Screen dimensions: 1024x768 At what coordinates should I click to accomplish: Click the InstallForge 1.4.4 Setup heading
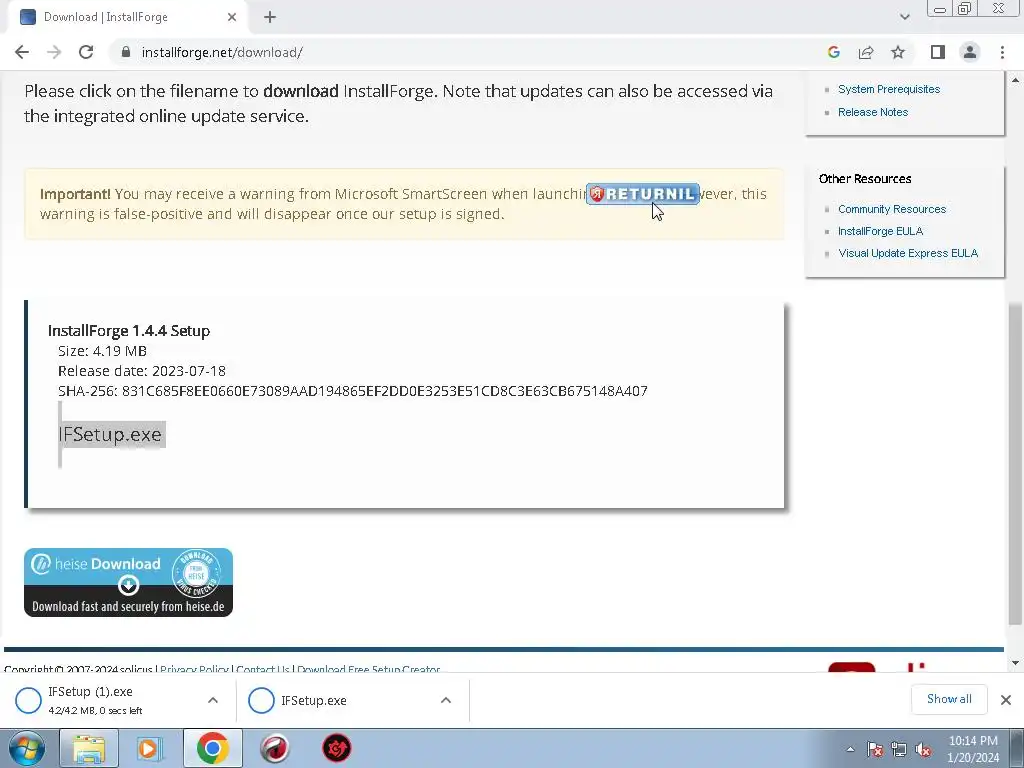pos(129,330)
